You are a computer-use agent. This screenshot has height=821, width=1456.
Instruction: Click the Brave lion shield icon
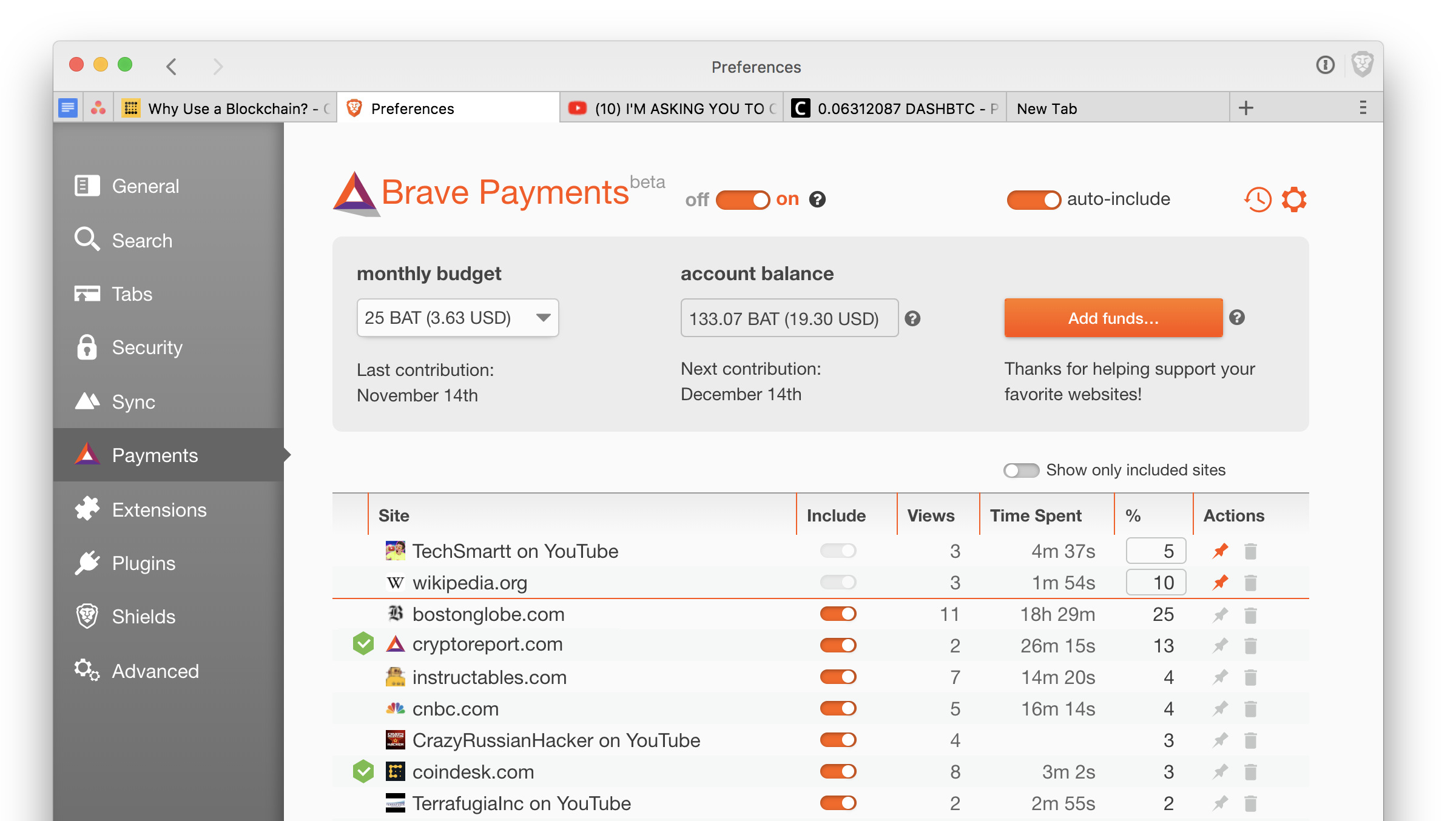click(x=1363, y=65)
